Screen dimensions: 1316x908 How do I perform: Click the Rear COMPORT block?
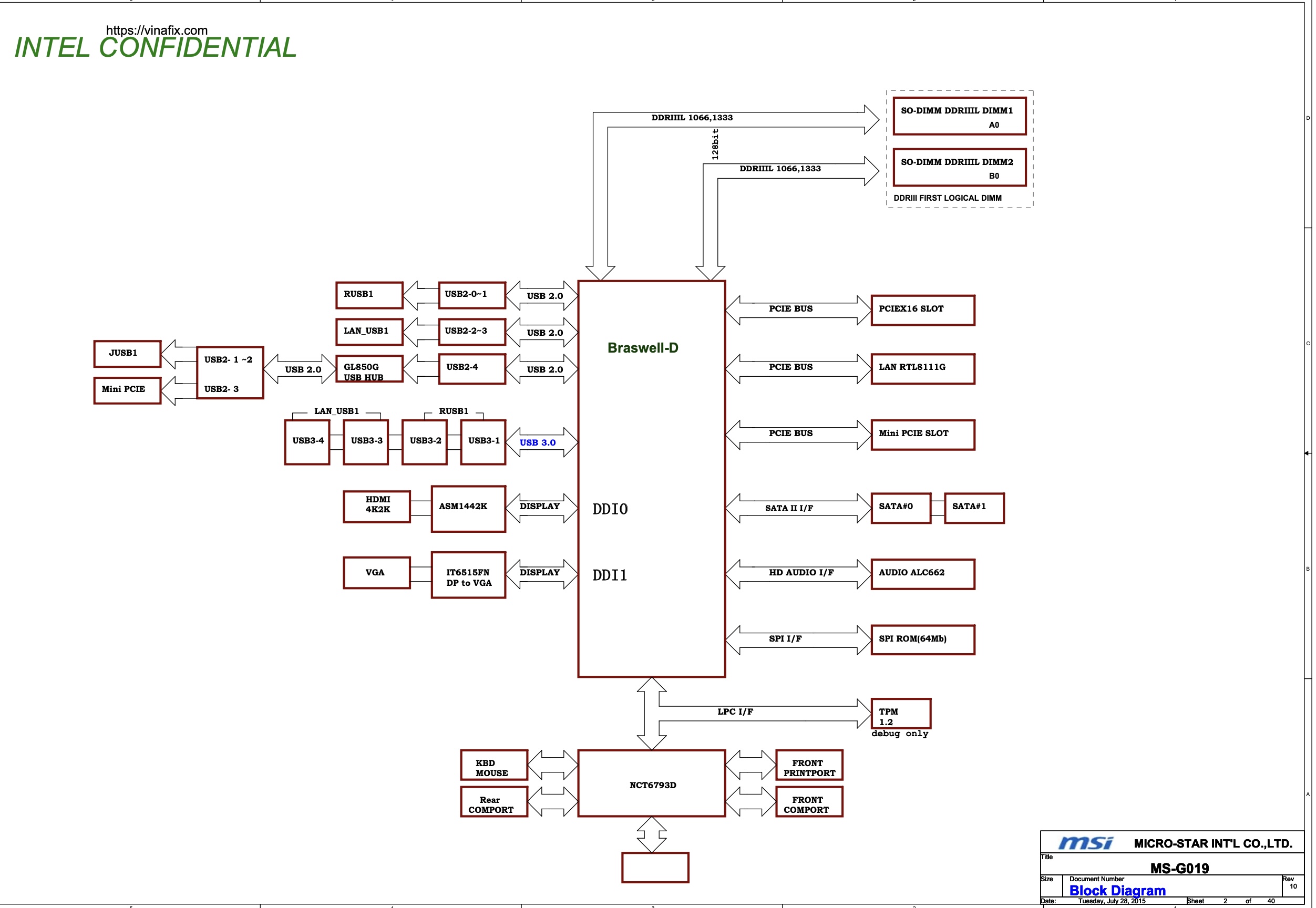click(494, 802)
